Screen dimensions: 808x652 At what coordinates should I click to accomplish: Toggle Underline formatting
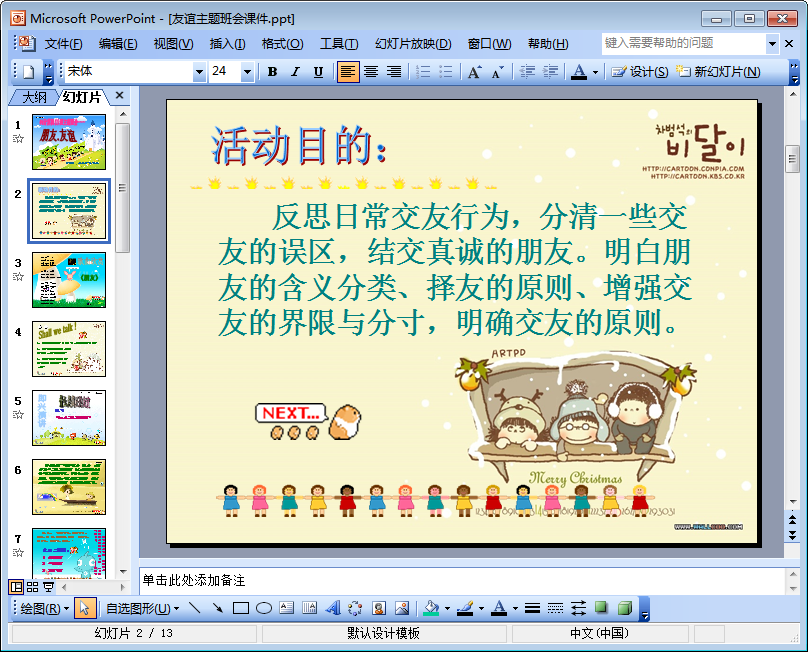[318, 72]
